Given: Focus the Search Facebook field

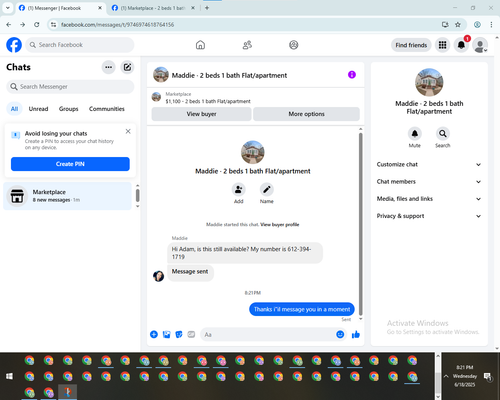Looking at the screenshot, I should coord(80,45).
